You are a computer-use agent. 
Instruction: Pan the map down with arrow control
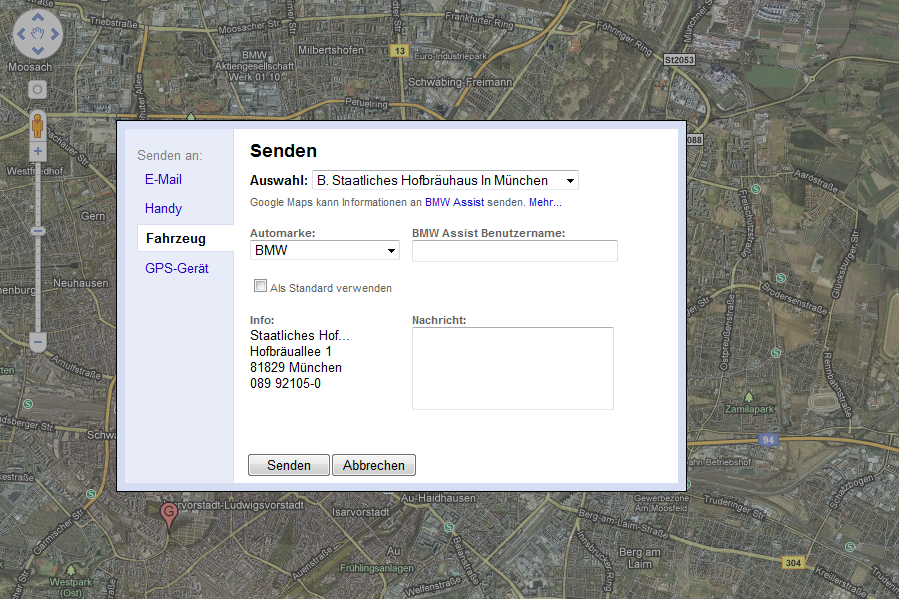[38, 50]
